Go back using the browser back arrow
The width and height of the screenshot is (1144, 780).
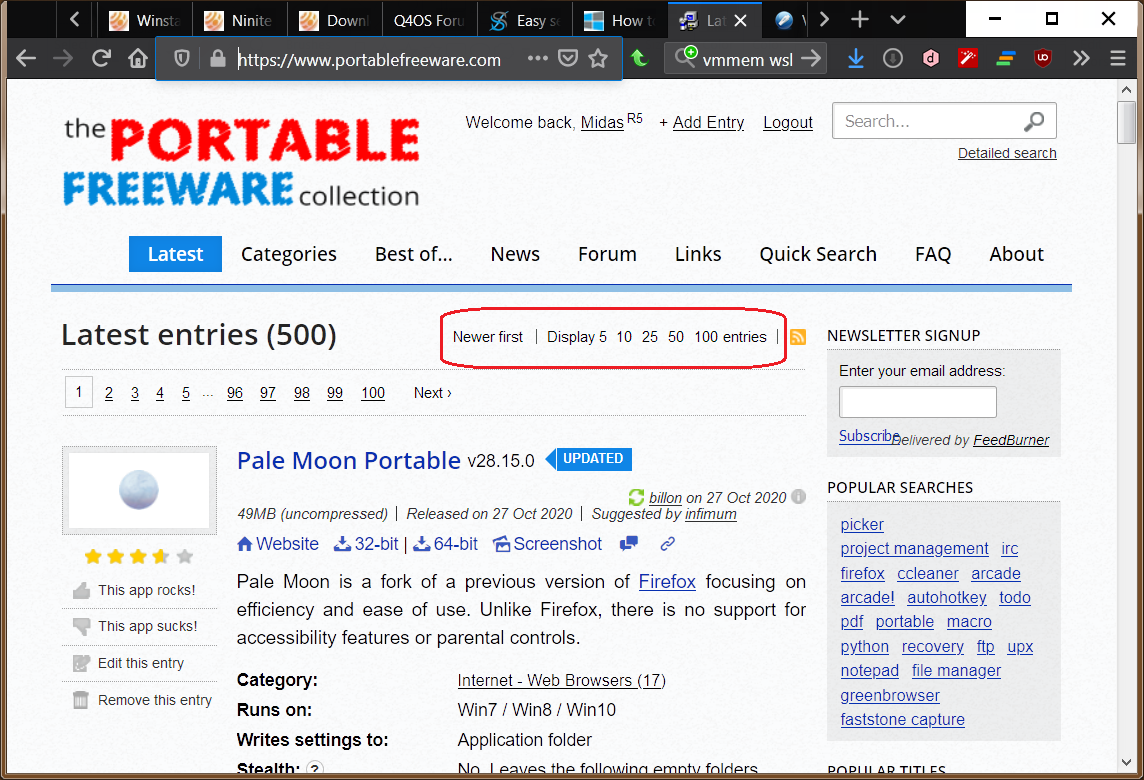26,58
